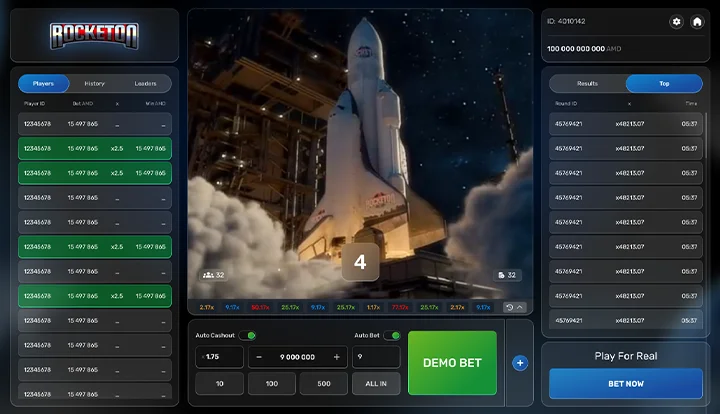Click the auto bet rounds field showing 9
Image resolution: width=720 pixels, height=414 pixels.
(376, 357)
